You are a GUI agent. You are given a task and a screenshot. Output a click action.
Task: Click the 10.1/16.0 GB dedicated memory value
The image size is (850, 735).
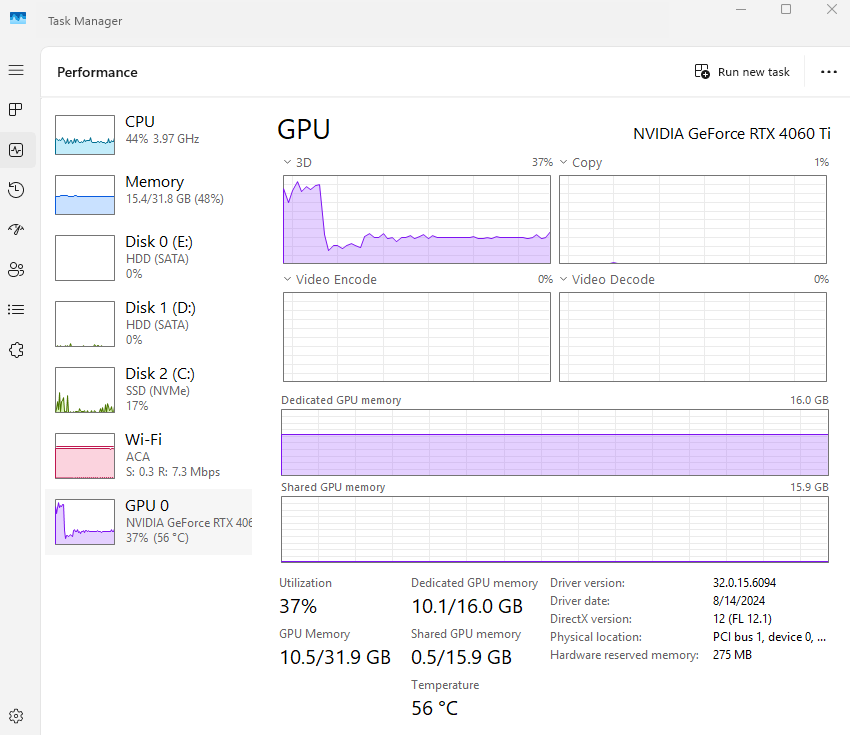click(467, 606)
